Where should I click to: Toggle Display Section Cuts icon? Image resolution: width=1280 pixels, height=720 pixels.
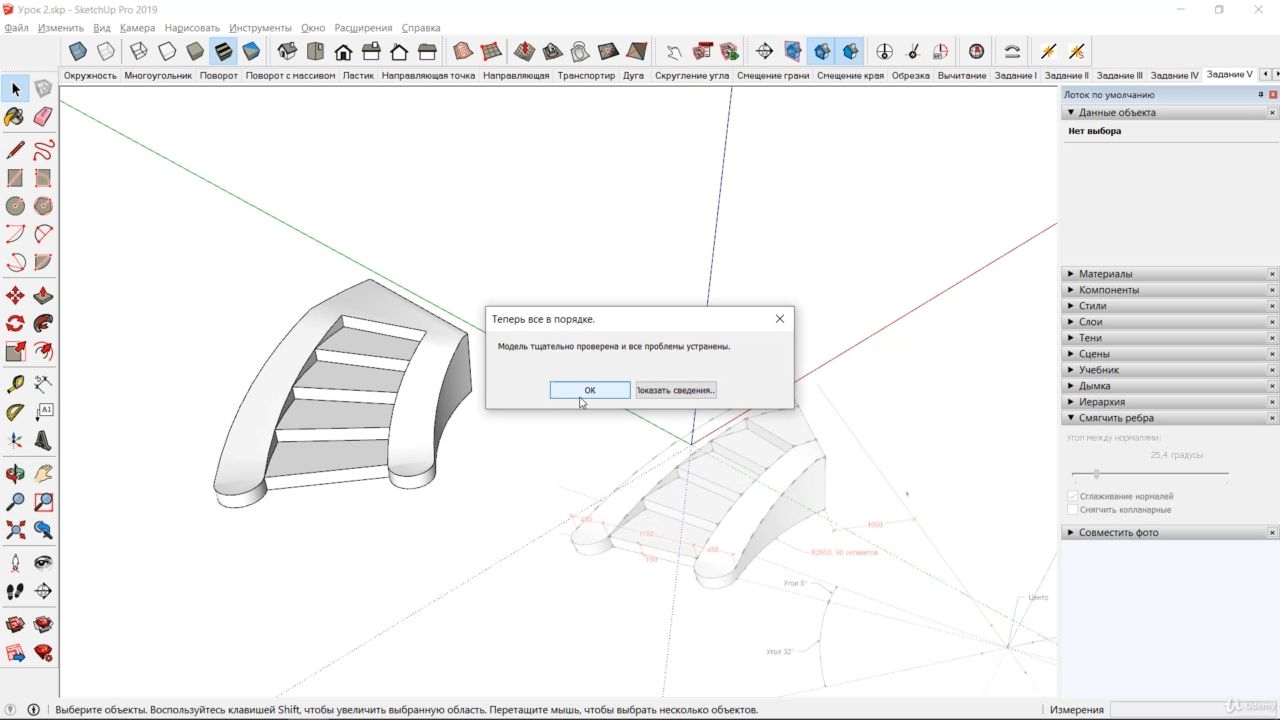coord(821,51)
